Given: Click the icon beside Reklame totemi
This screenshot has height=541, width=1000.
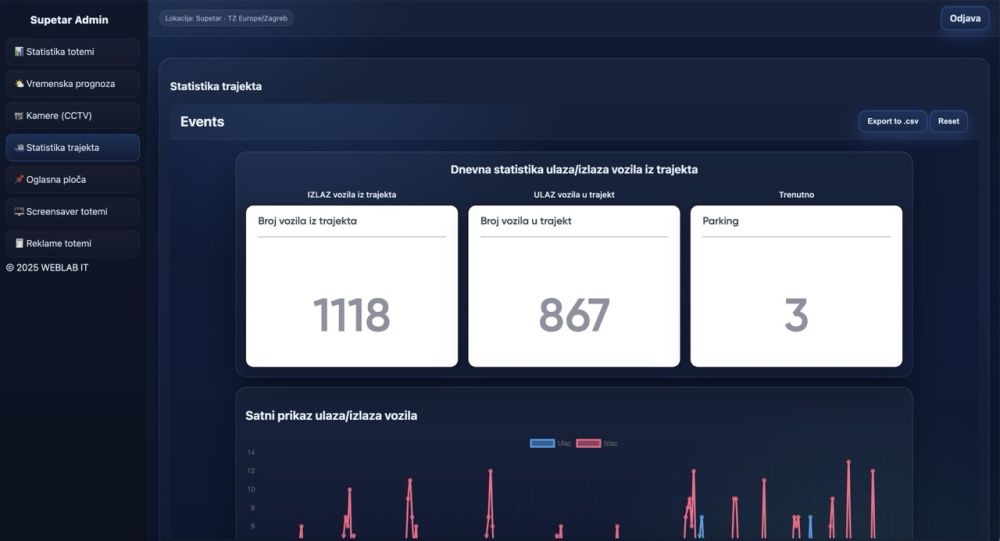Looking at the screenshot, I should [x=19, y=244].
